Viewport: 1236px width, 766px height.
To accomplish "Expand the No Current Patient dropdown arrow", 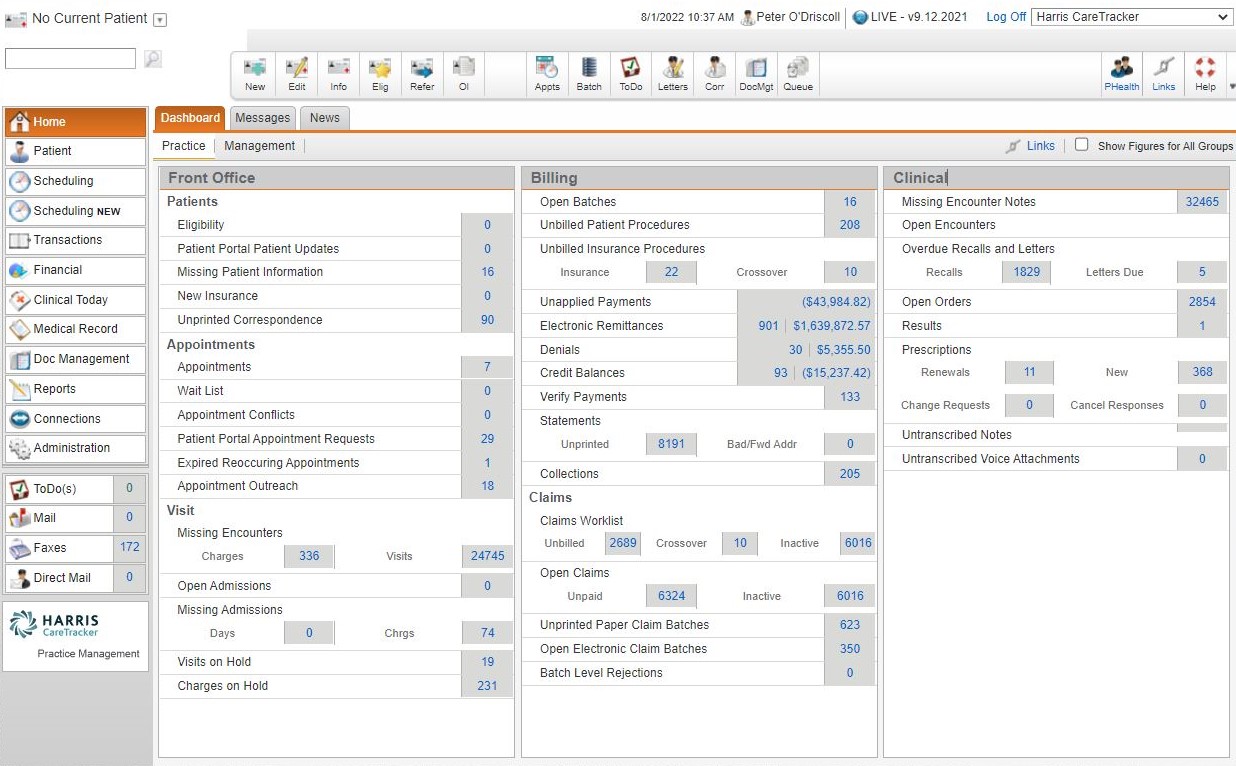I will [160, 20].
